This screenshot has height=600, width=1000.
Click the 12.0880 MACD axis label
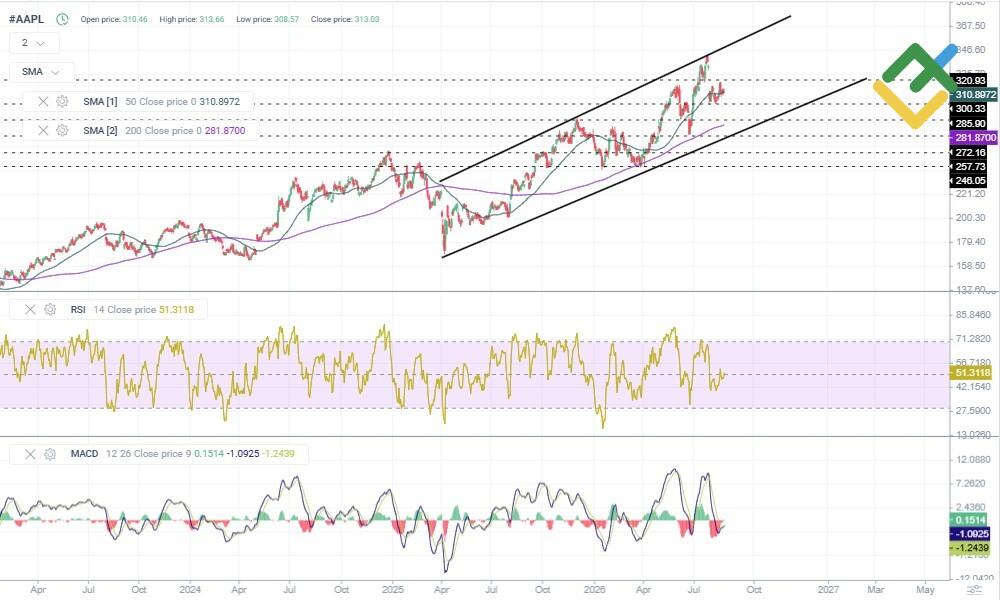point(973,459)
